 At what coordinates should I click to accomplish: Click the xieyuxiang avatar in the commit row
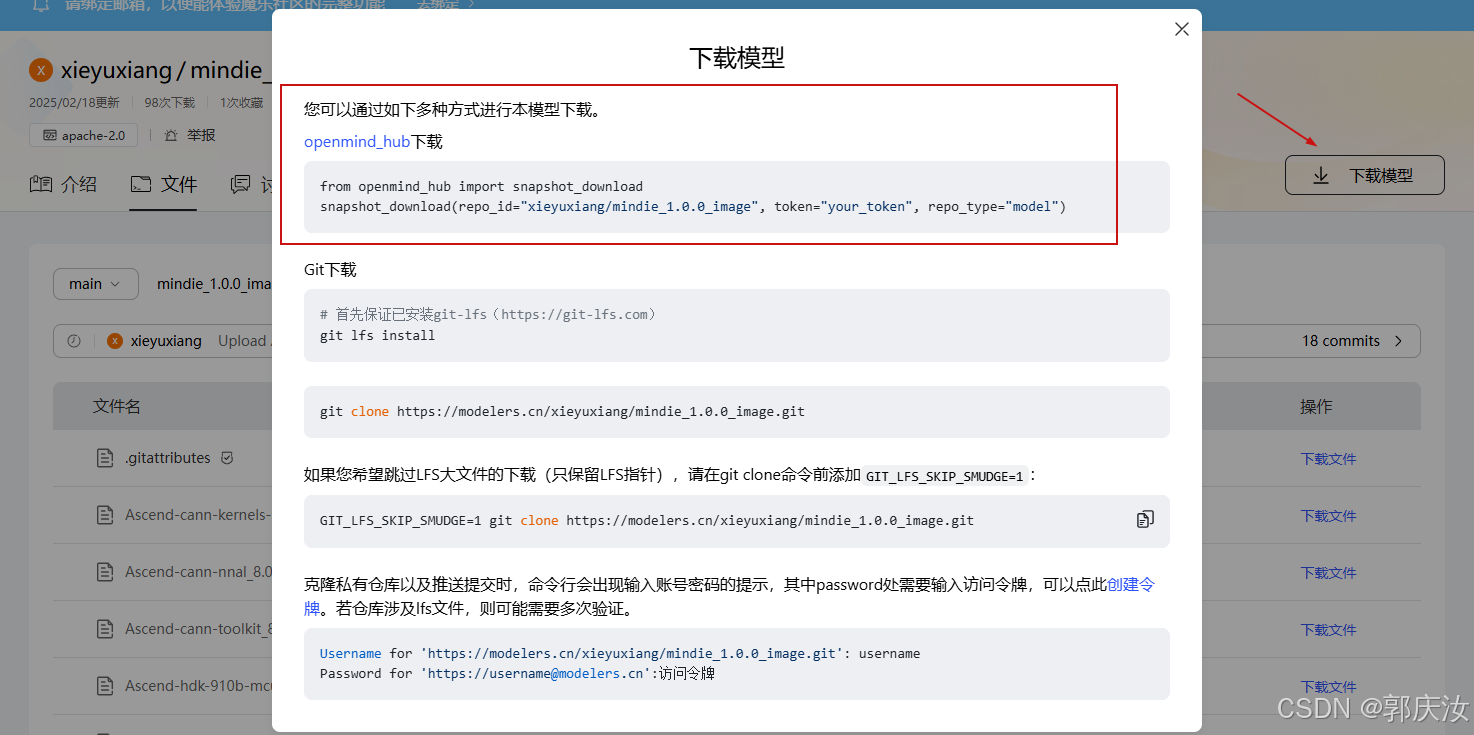pos(115,341)
